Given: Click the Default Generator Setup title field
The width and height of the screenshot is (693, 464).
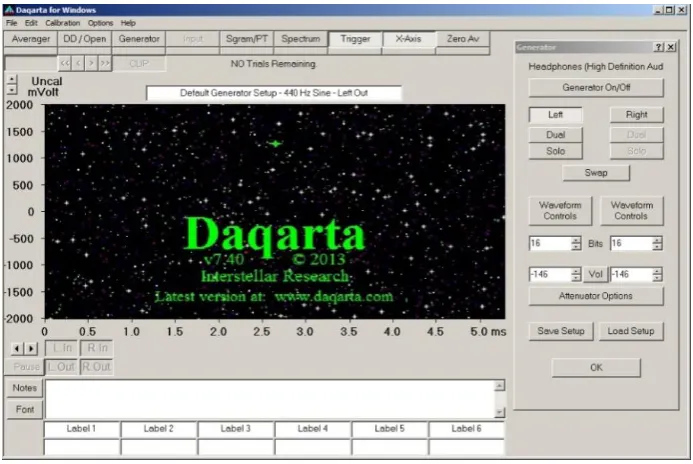Looking at the screenshot, I should click(274, 93).
